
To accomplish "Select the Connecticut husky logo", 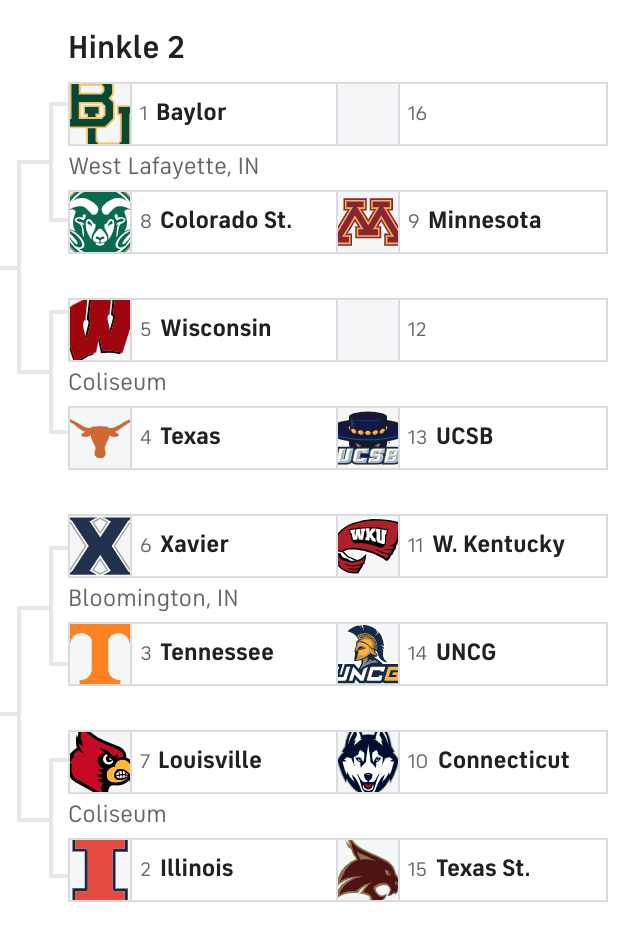I will coord(368,762).
